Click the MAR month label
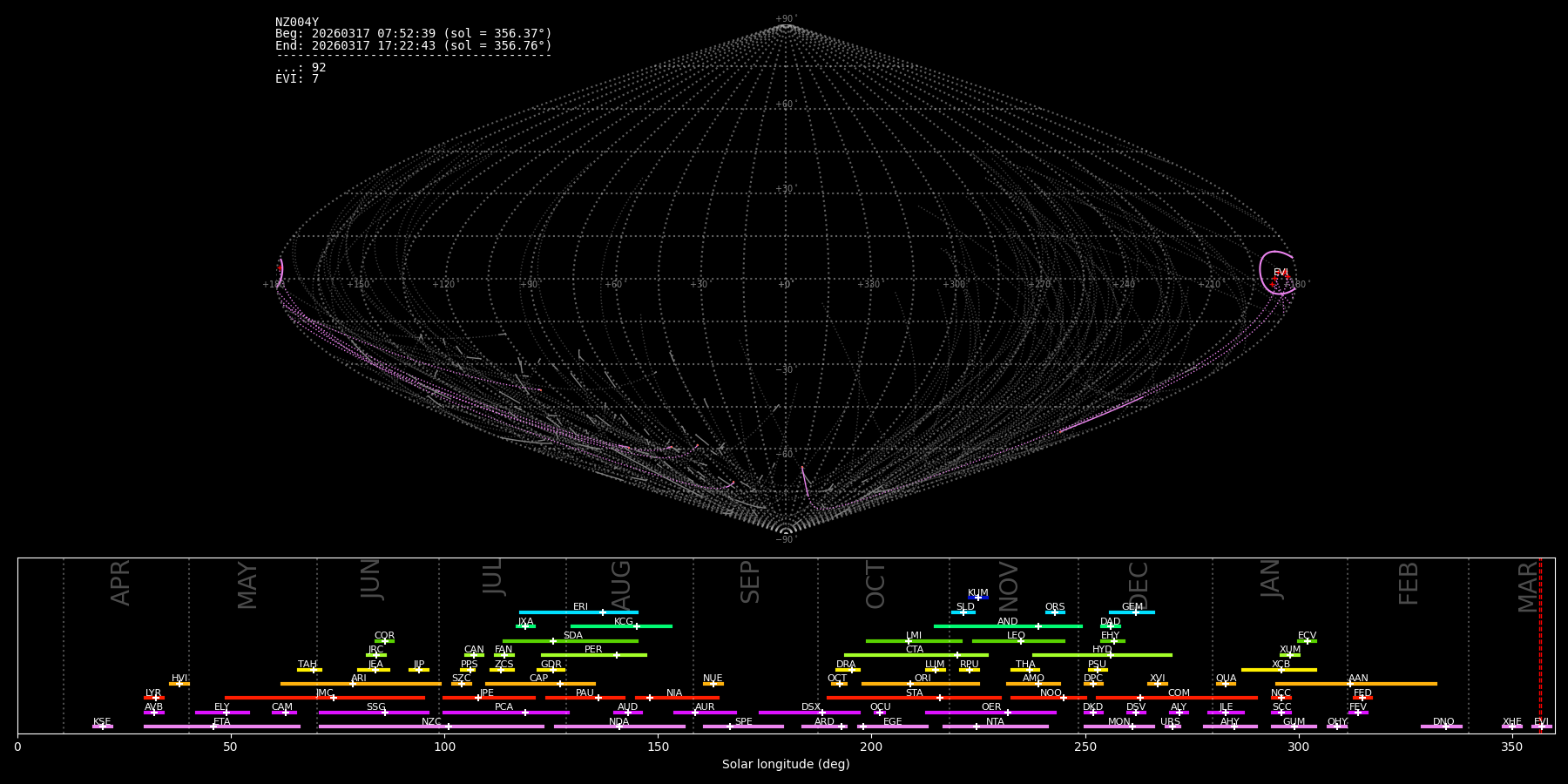1568x784 pixels. [1528, 586]
